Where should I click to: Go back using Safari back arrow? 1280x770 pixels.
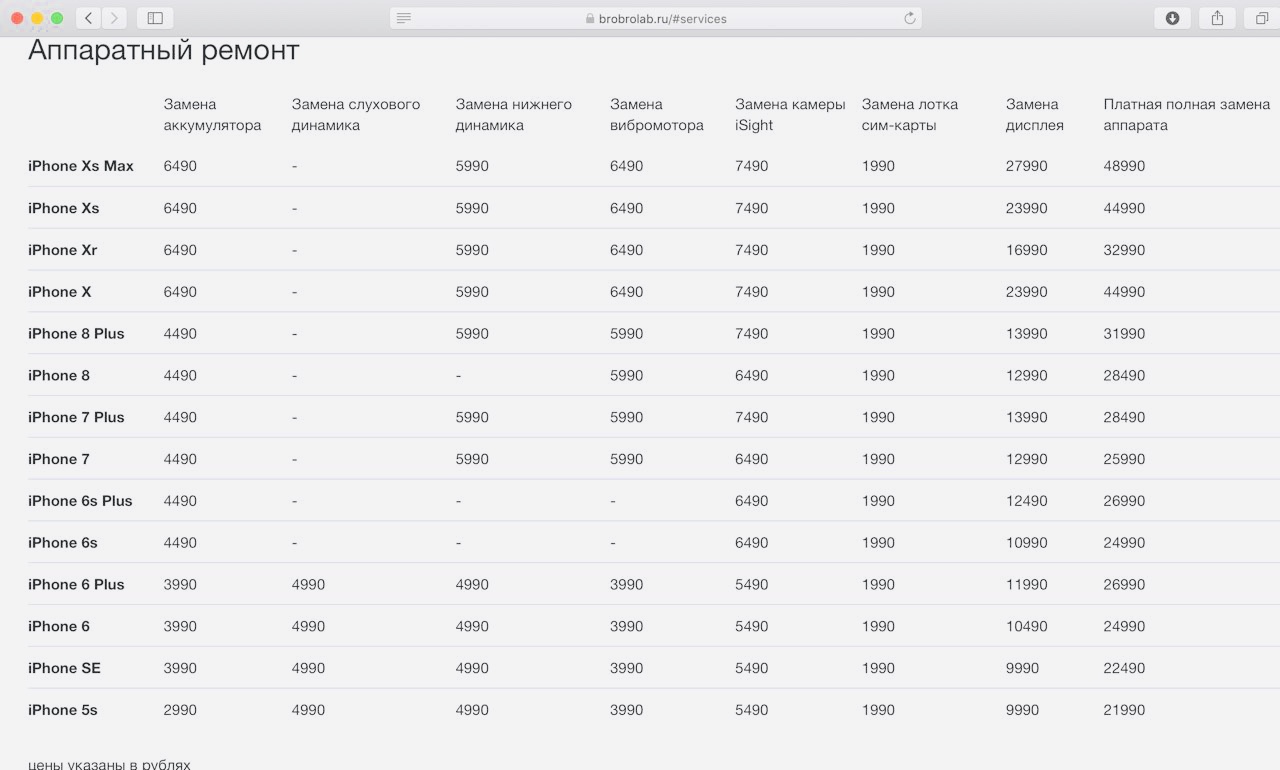pyautogui.click(x=88, y=18)
